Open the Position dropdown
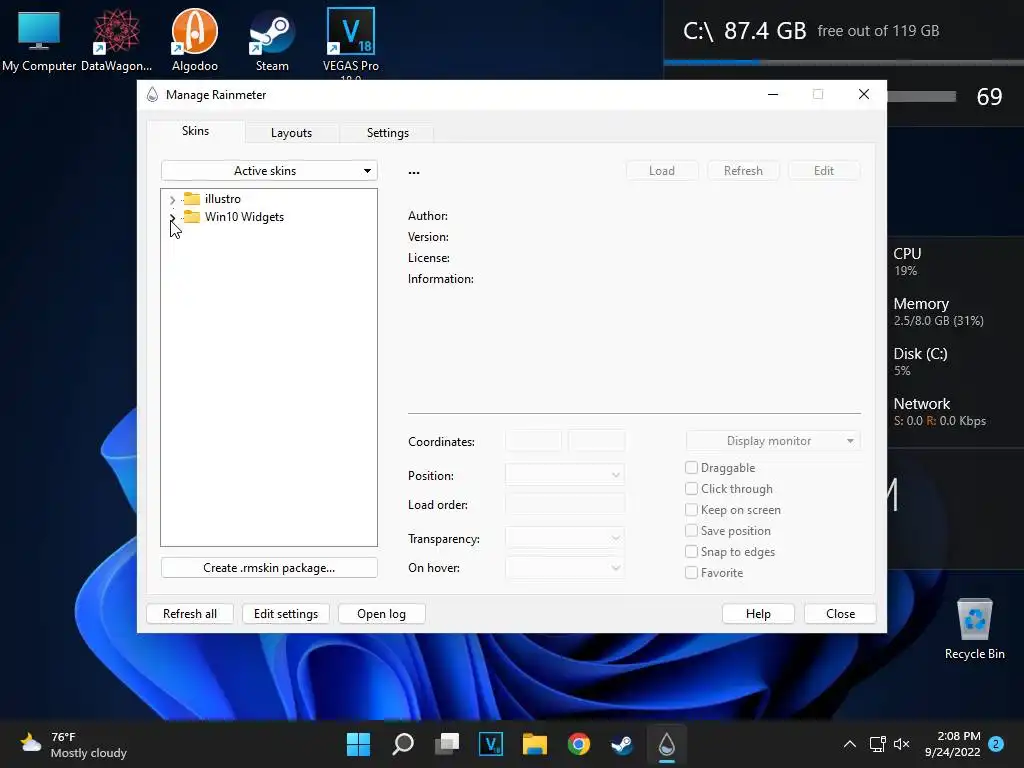Screen dimensions: 1024x768 (565, 475)
